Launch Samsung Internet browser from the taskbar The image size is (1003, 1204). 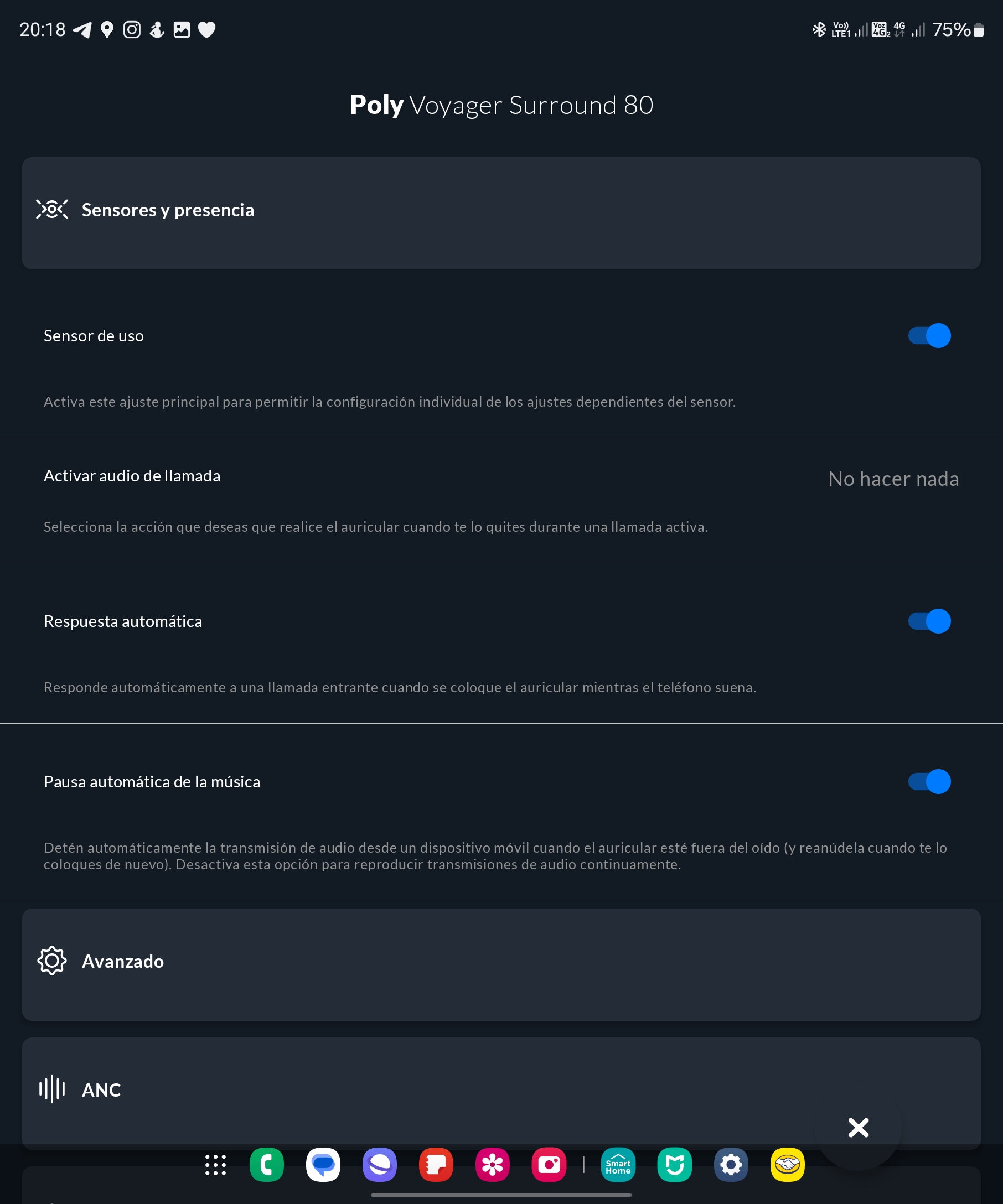pos(379,1165)
